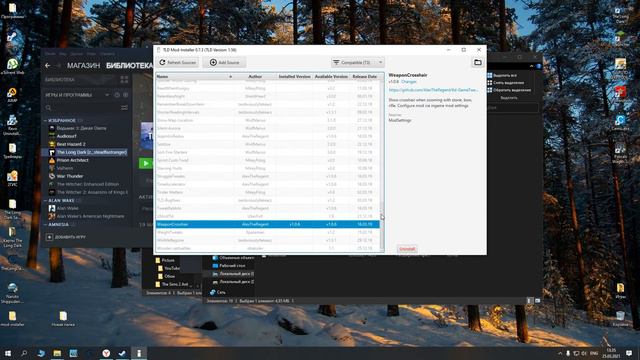
Task: Open the Steam taskbar icon
Action: point(122,353)
